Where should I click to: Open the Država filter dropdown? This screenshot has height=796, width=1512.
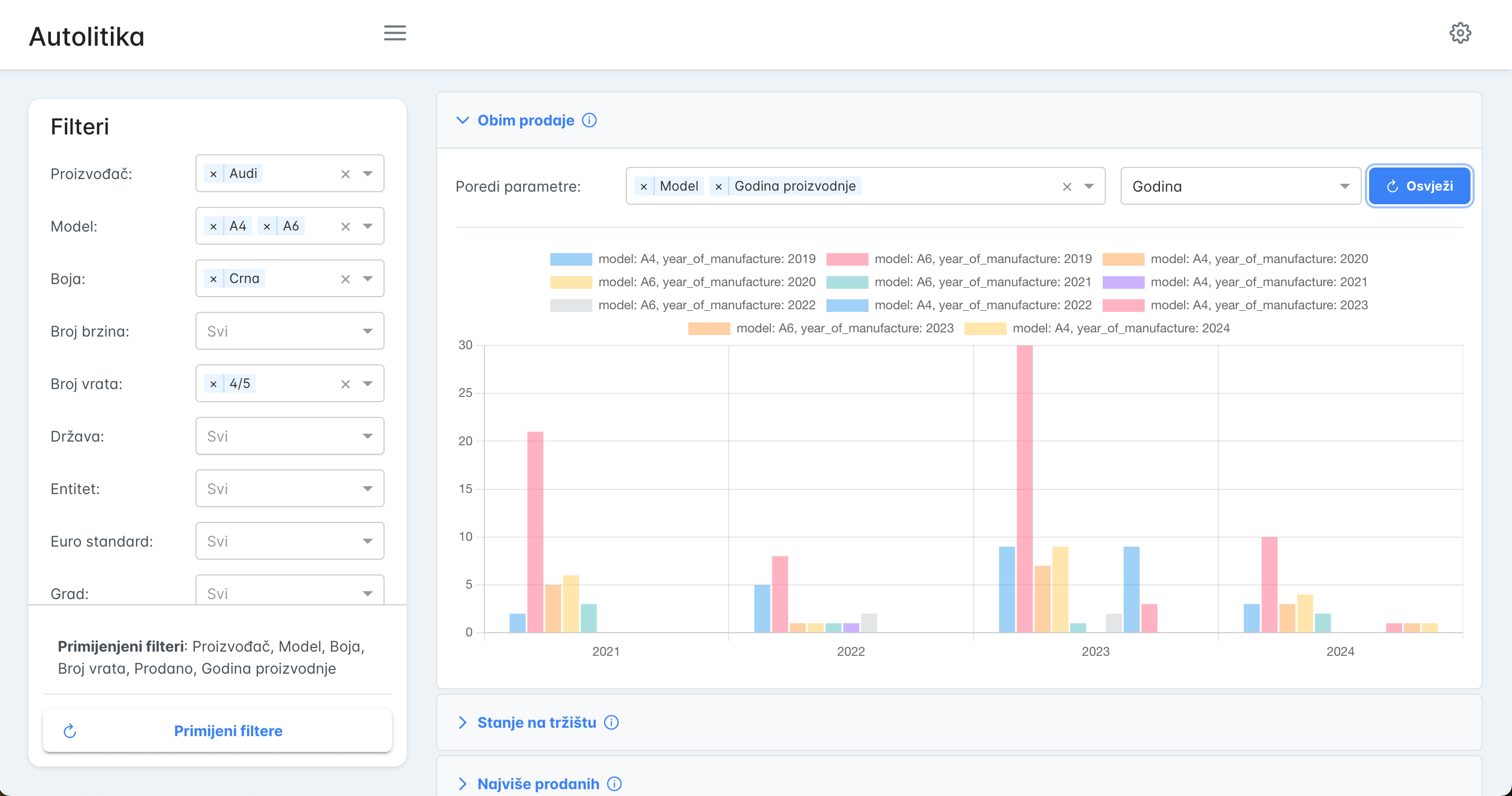point(290,436)
